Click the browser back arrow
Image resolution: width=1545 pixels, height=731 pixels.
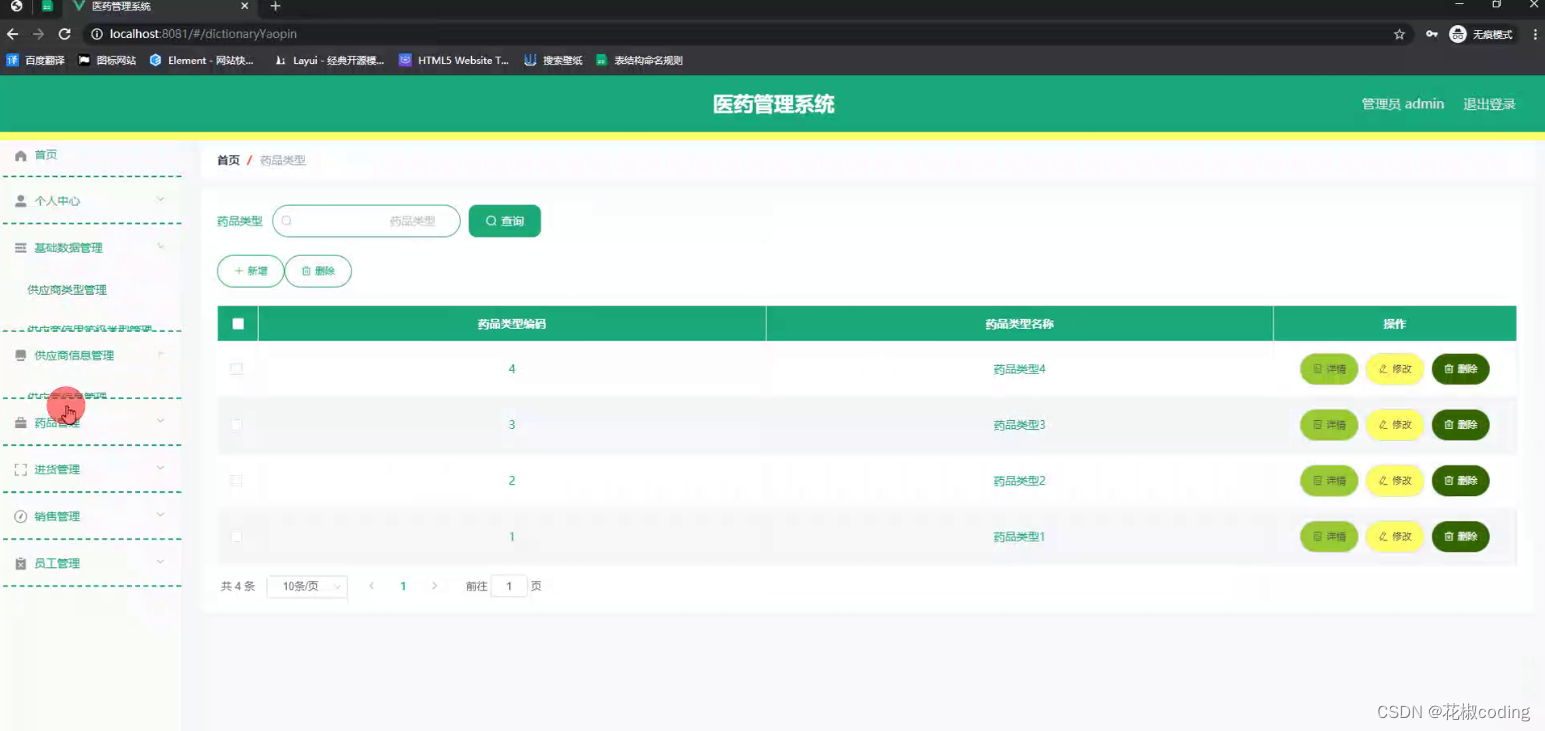(12, 34)
